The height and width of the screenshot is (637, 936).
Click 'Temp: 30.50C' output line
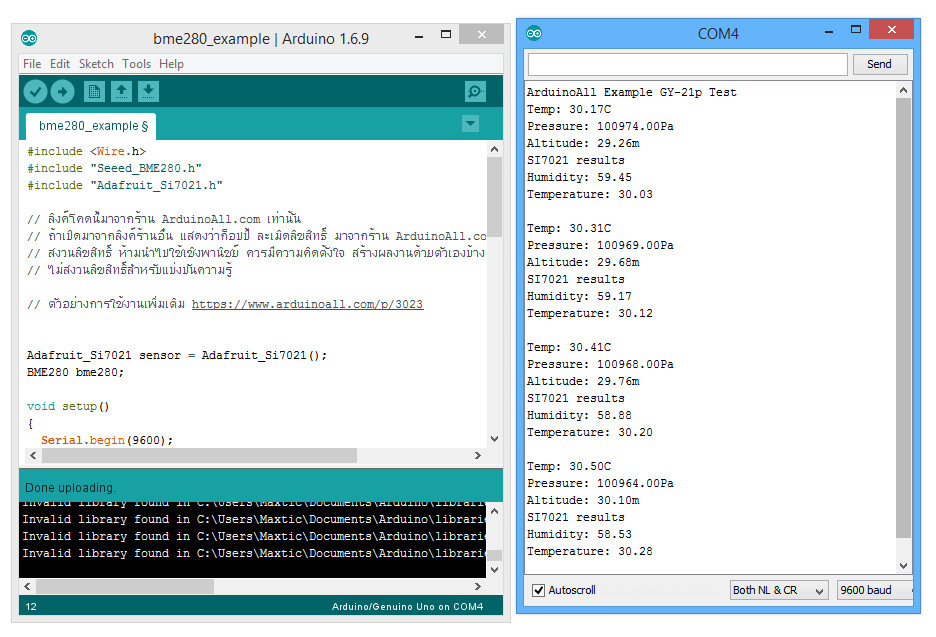pyautogui.click(x=569, y=466)
